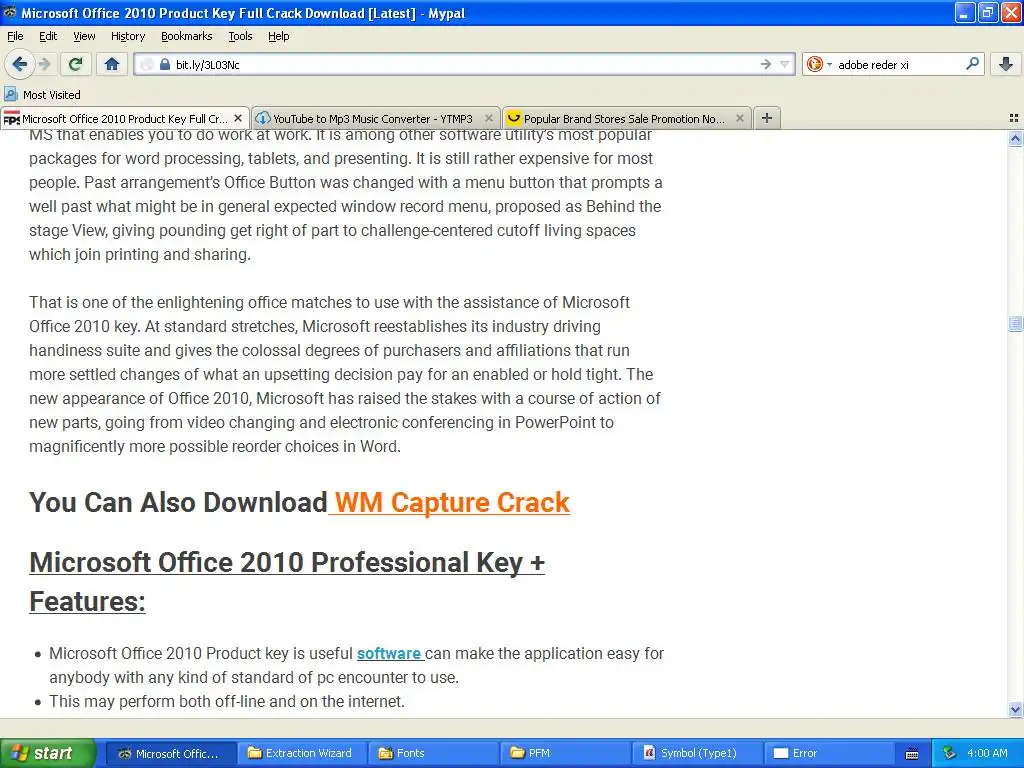Click the 4:00 AM system clock

pyautogui.click(x=987, y=753)
